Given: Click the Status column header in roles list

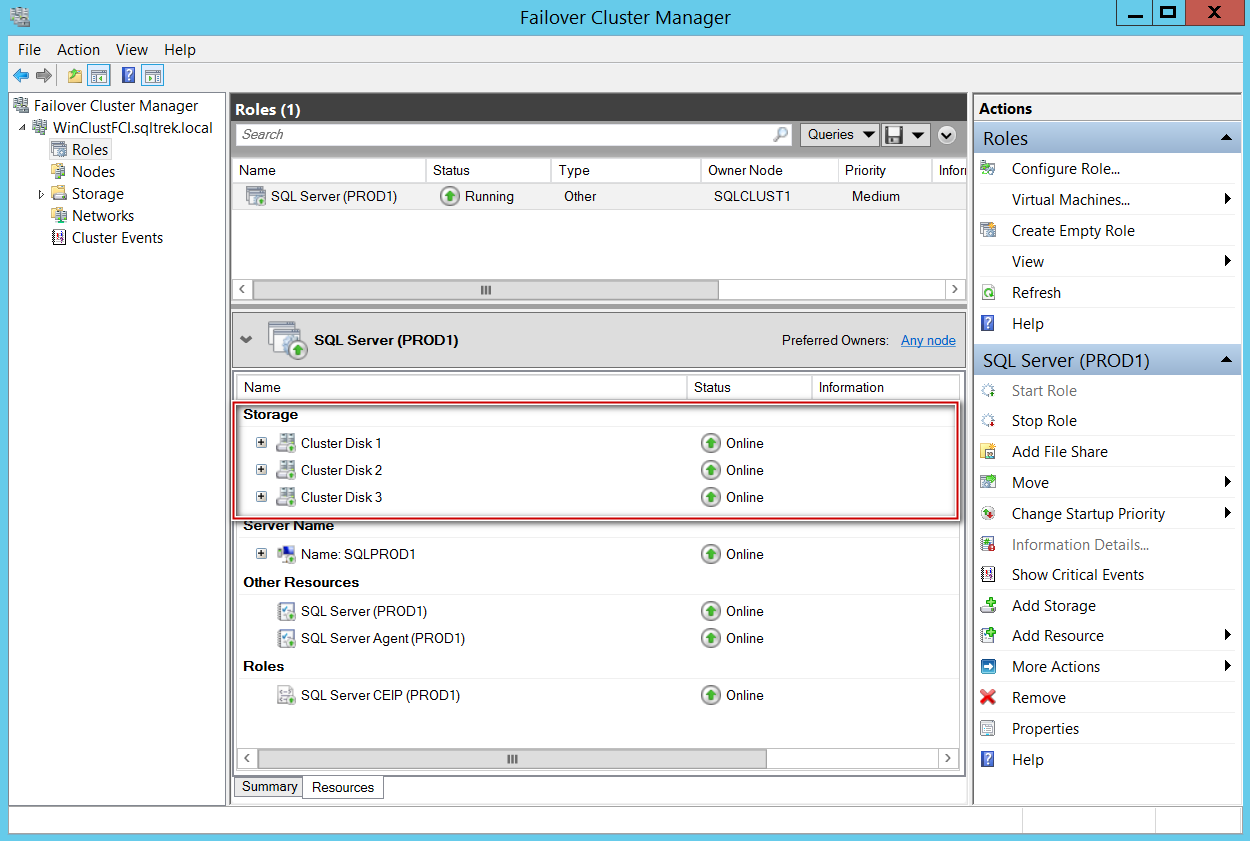Looking at the screenshot, I should coord(488,171).
